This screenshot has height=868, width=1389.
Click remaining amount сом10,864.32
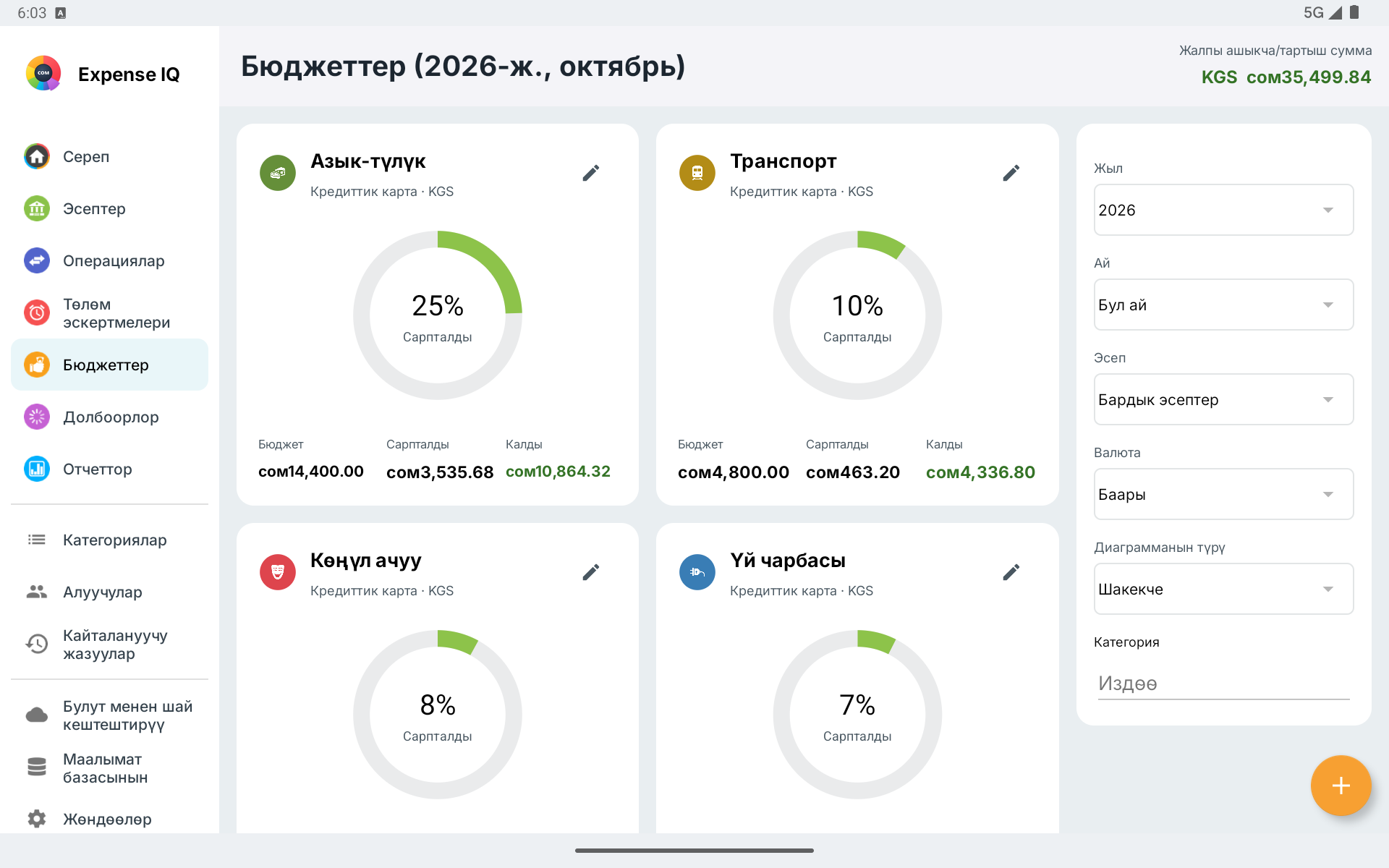pos(558,472)
